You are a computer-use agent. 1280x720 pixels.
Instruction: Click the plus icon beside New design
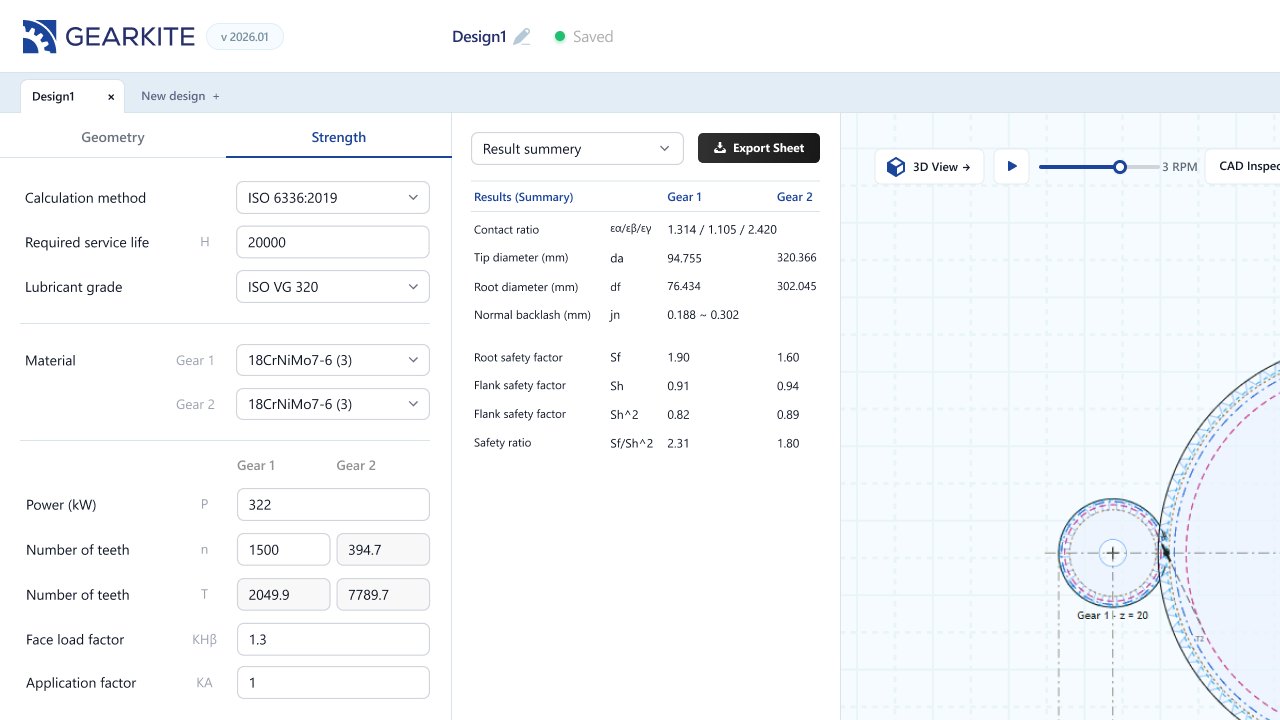[x=216, y=96]
